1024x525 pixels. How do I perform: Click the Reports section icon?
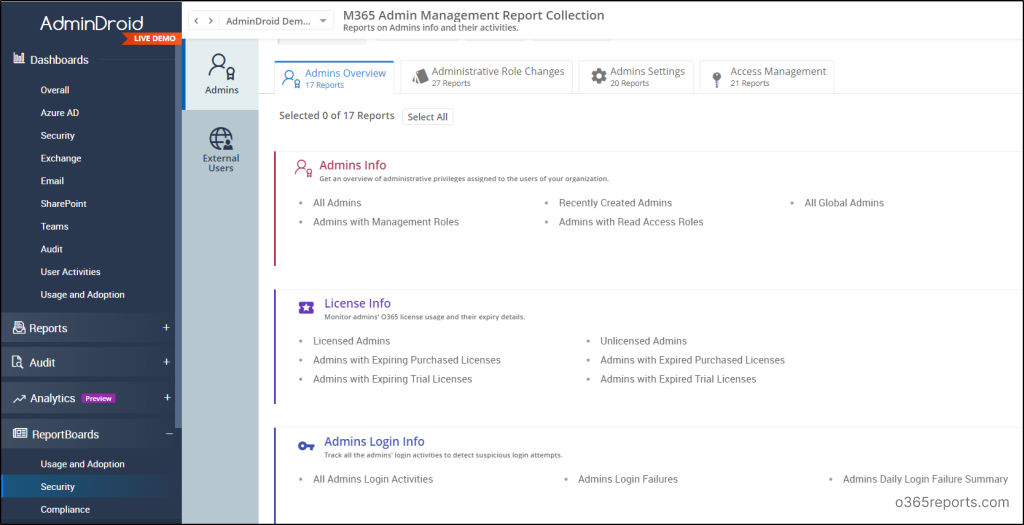click(x=19, y=328)
